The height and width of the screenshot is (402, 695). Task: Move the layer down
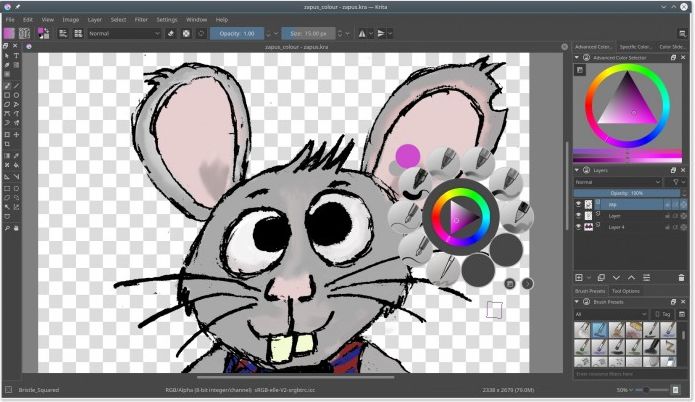click(x=616, y=278)
